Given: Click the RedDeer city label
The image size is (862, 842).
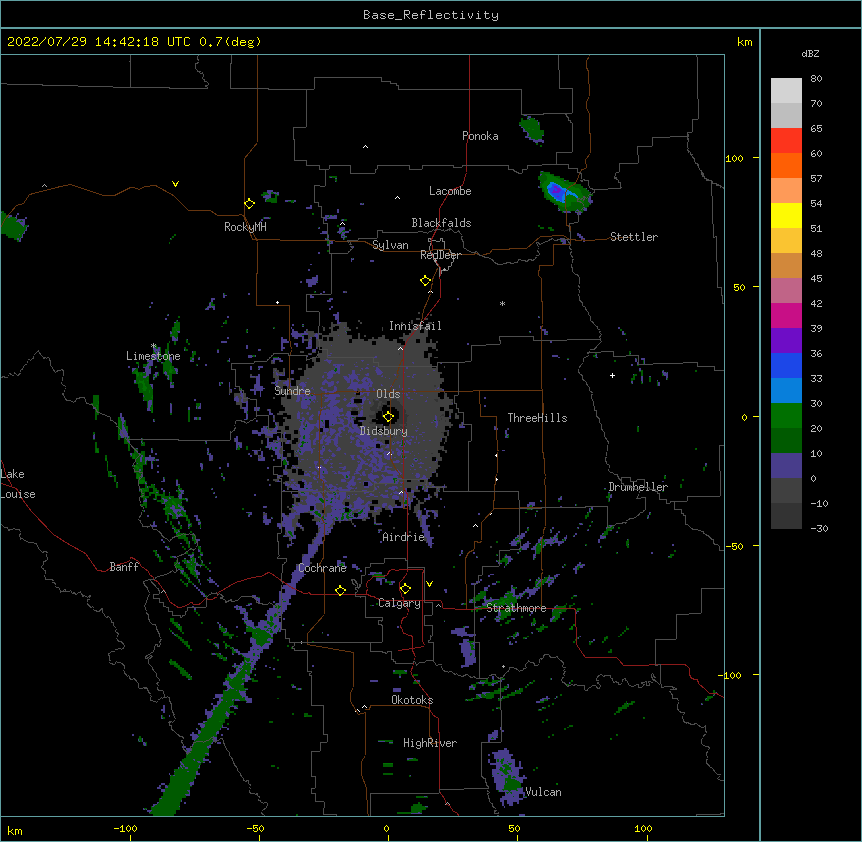Looking at the screenshot, I should coord(440,255).
